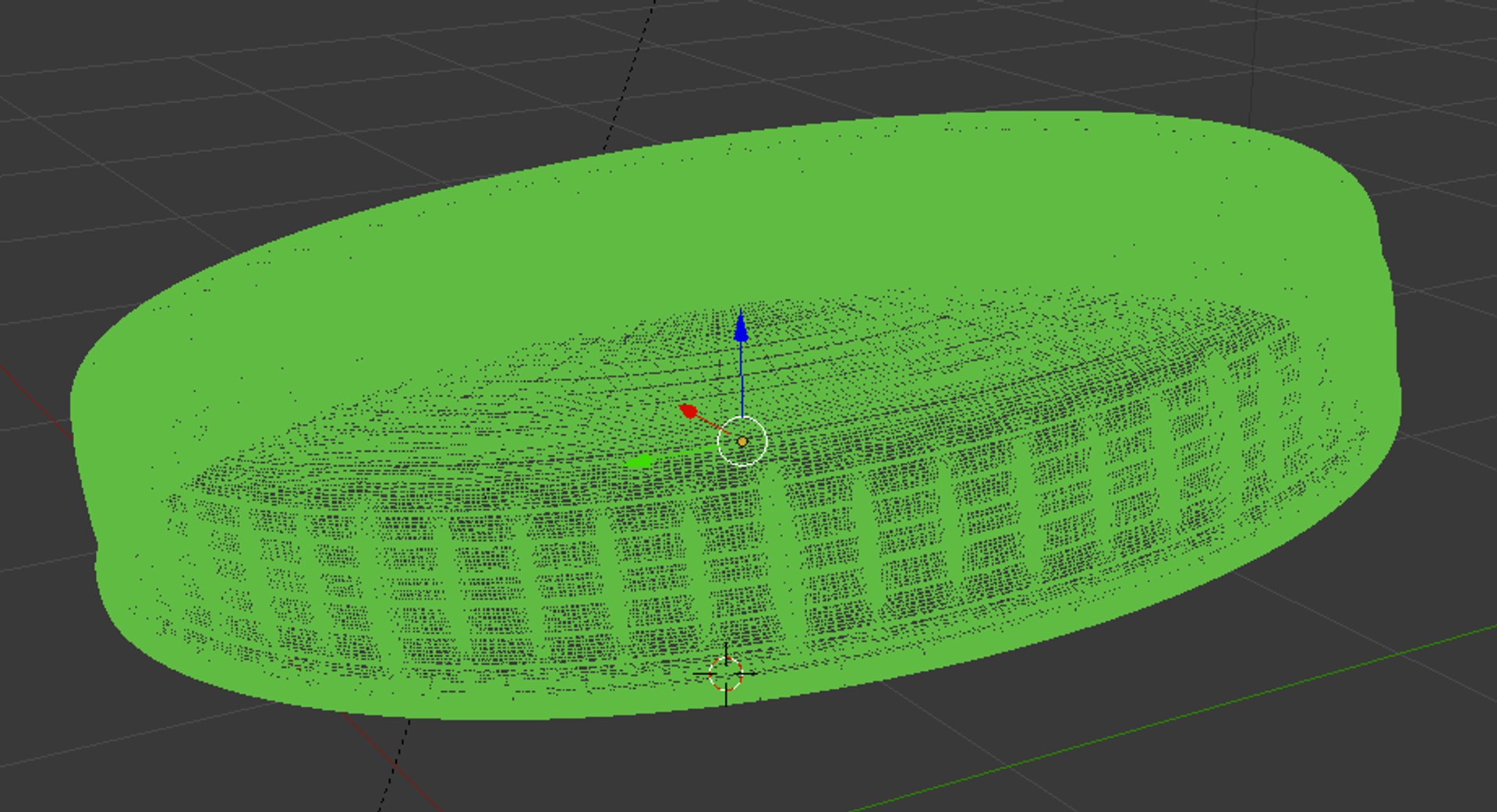Grab the blue Z-axis arrow of the gizmo

pos(741,327)
